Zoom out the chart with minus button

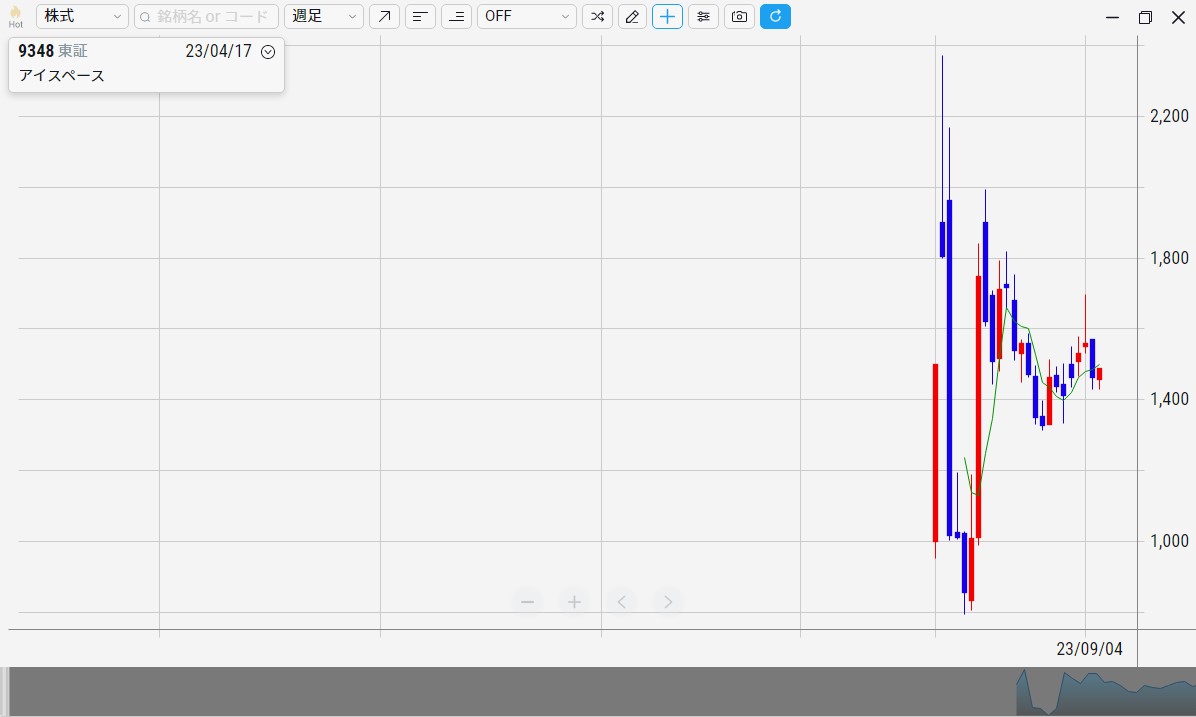click(x=527, y=602)
